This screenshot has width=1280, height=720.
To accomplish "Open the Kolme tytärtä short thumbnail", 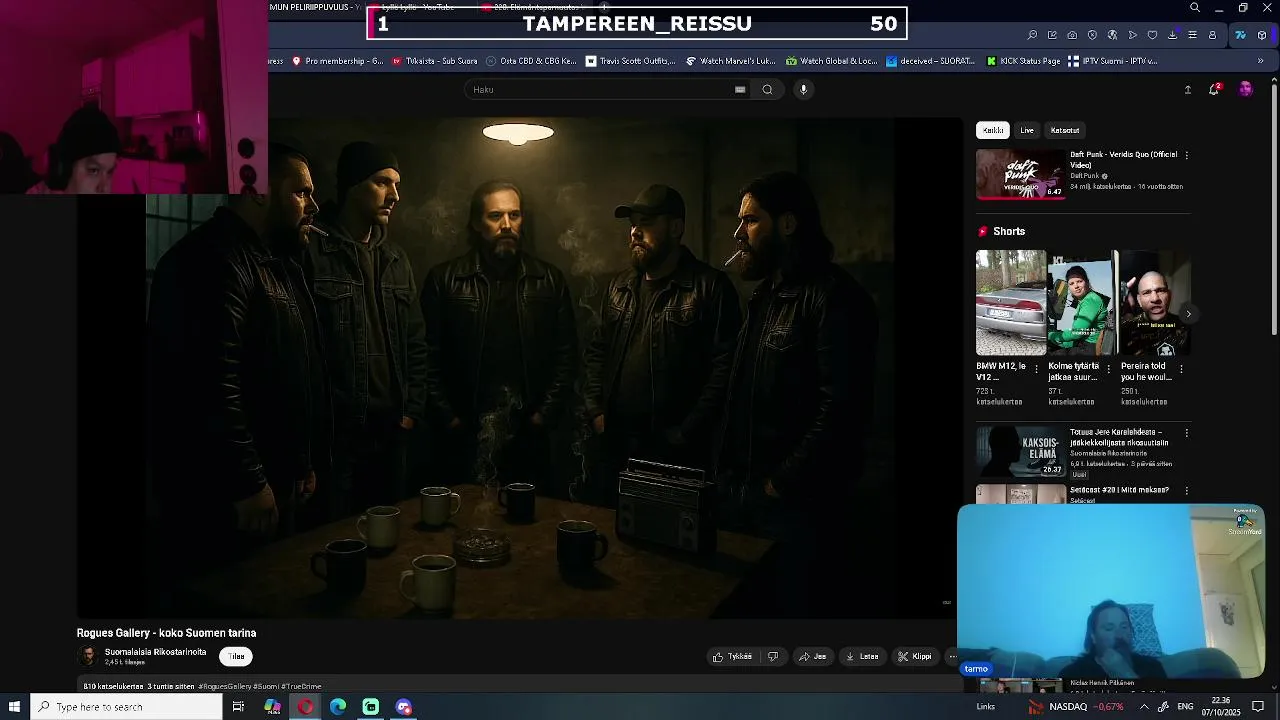I will click(1083, 303).
